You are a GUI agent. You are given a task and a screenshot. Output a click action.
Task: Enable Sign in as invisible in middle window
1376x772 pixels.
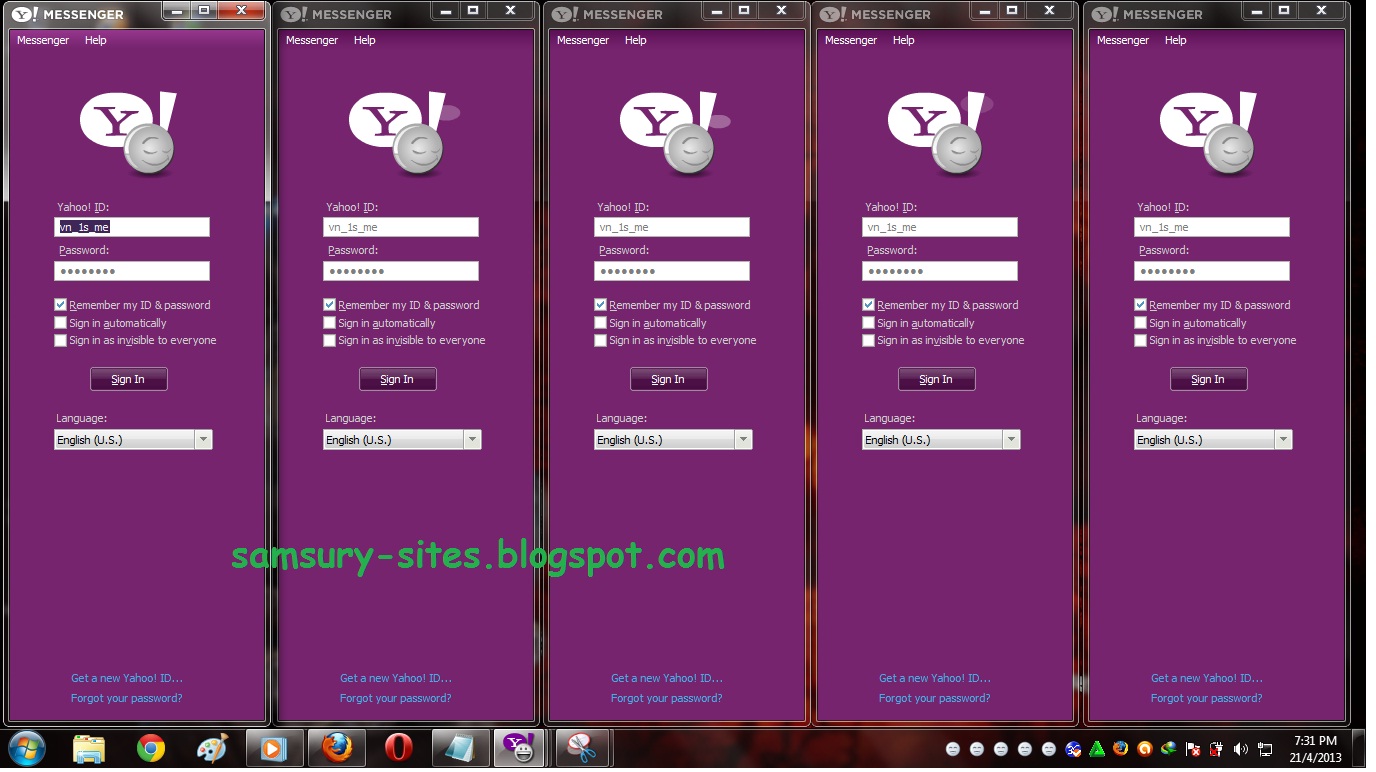coord(601,340)
